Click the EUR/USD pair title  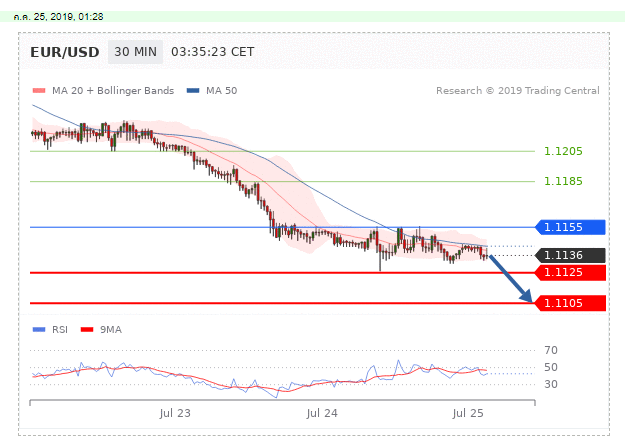coord(65,52)
